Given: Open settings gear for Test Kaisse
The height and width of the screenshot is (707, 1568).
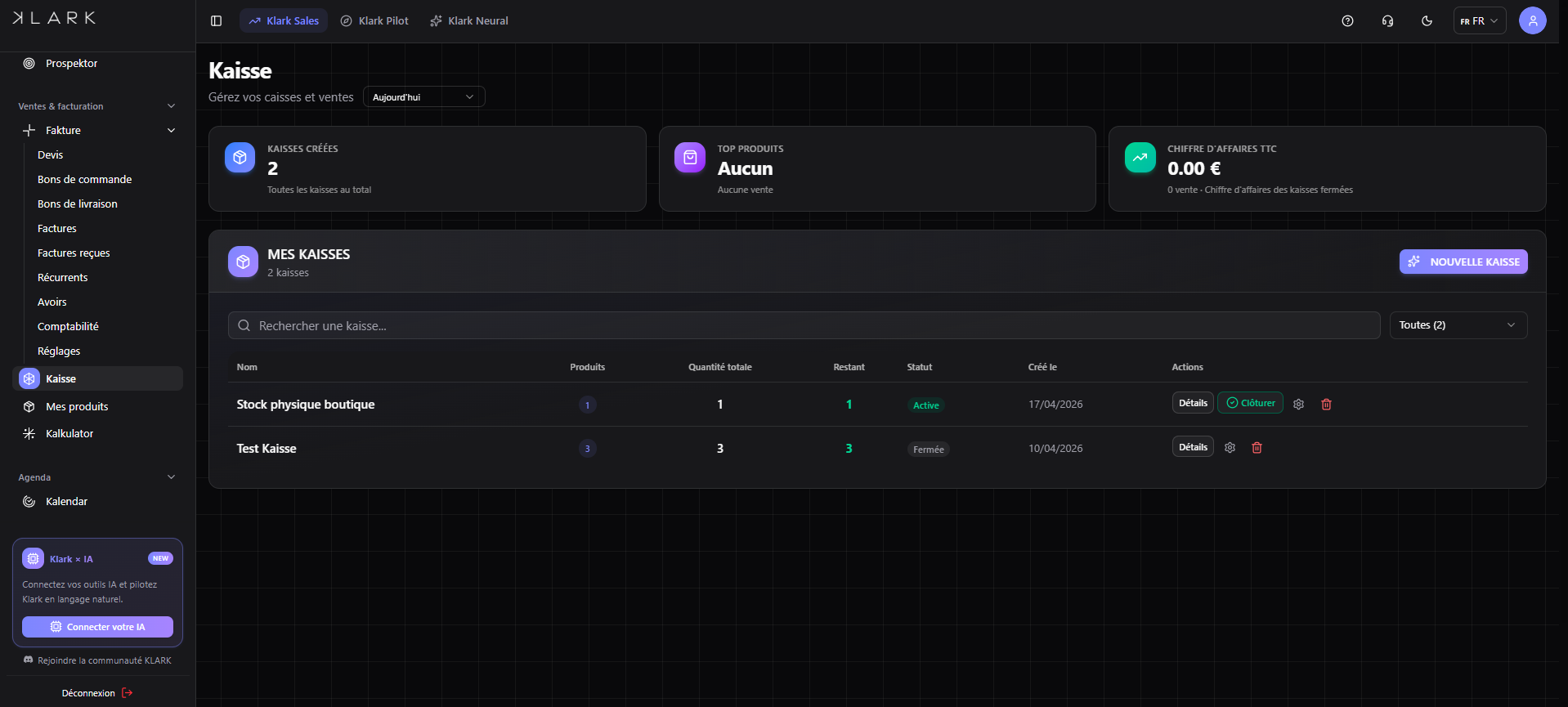Looking at the screenshot, I should 1230,448.
